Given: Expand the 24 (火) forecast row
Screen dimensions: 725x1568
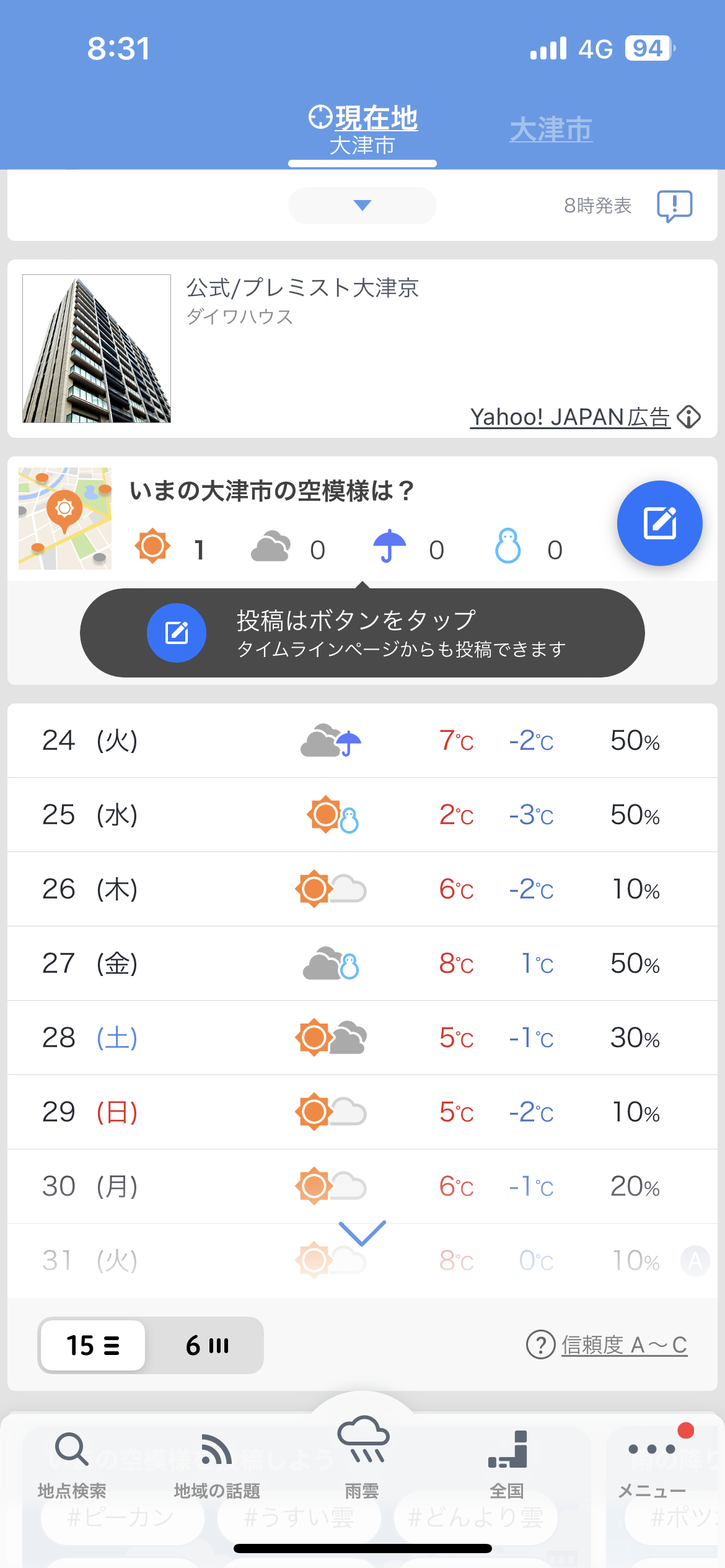Looking at the screenshot, I should [x=362, y=741].
